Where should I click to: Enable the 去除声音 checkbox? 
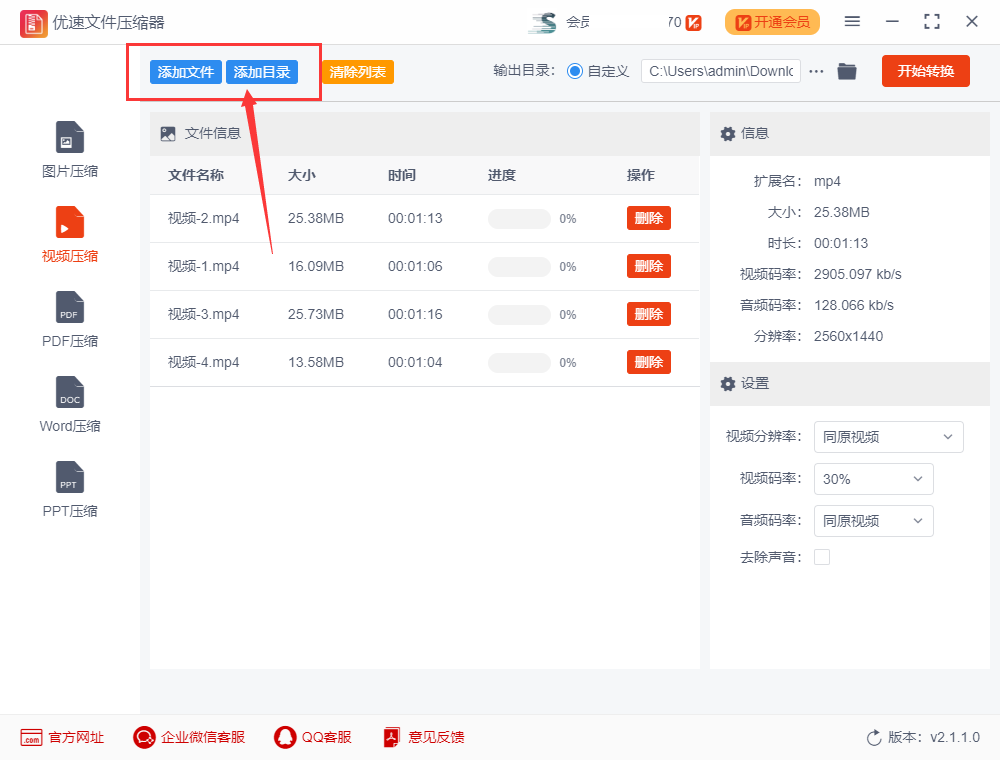[822, 557]
